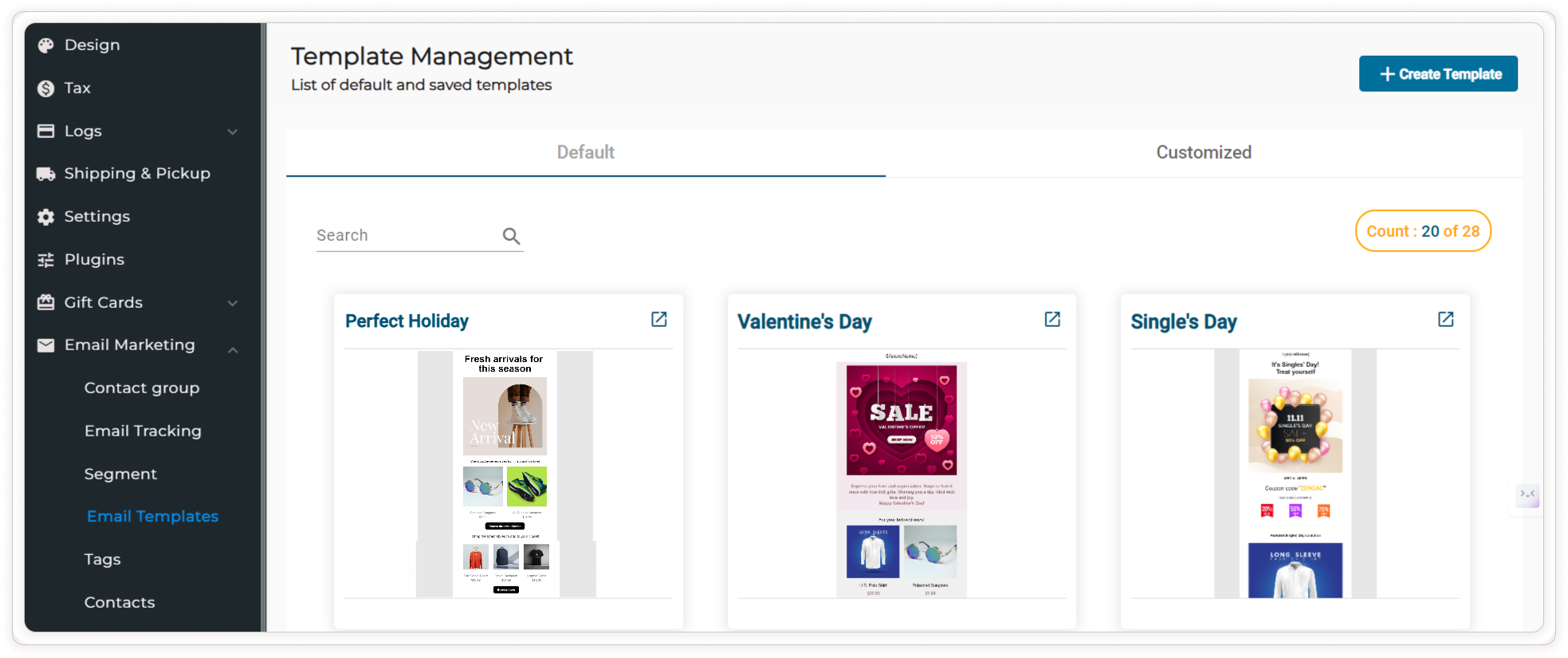Expand the Gift Cards submenu arrow

click(x=233, y=303)
